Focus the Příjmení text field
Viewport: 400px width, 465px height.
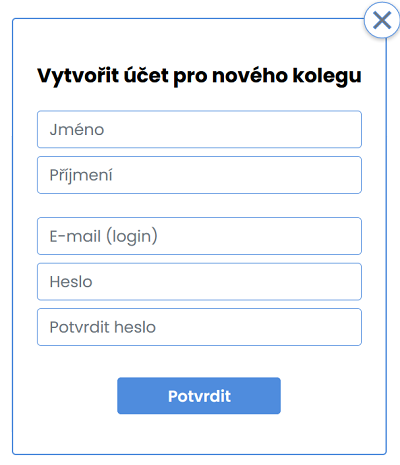click(x=199, y=175)
